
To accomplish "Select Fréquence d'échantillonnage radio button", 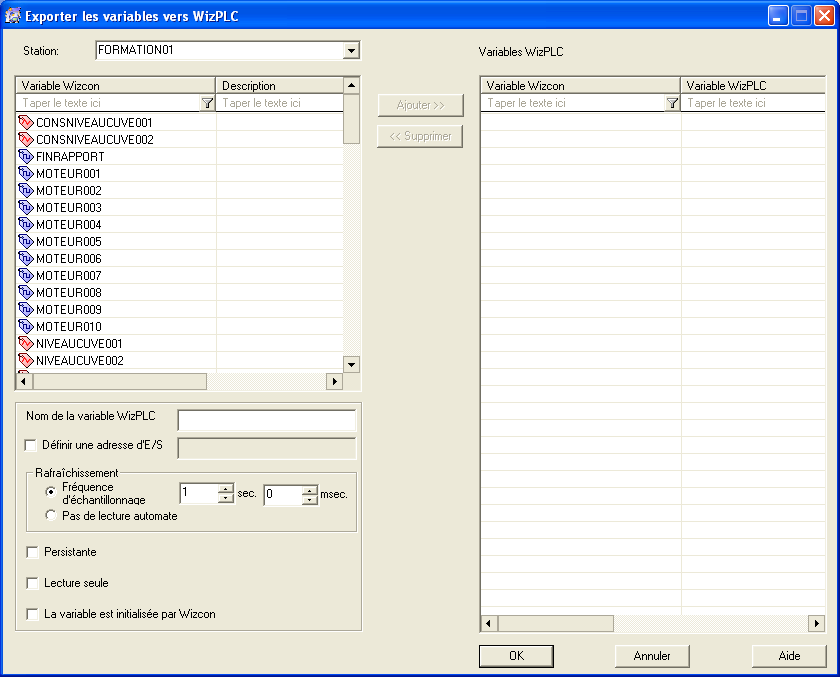I will [x=51, y=491].
